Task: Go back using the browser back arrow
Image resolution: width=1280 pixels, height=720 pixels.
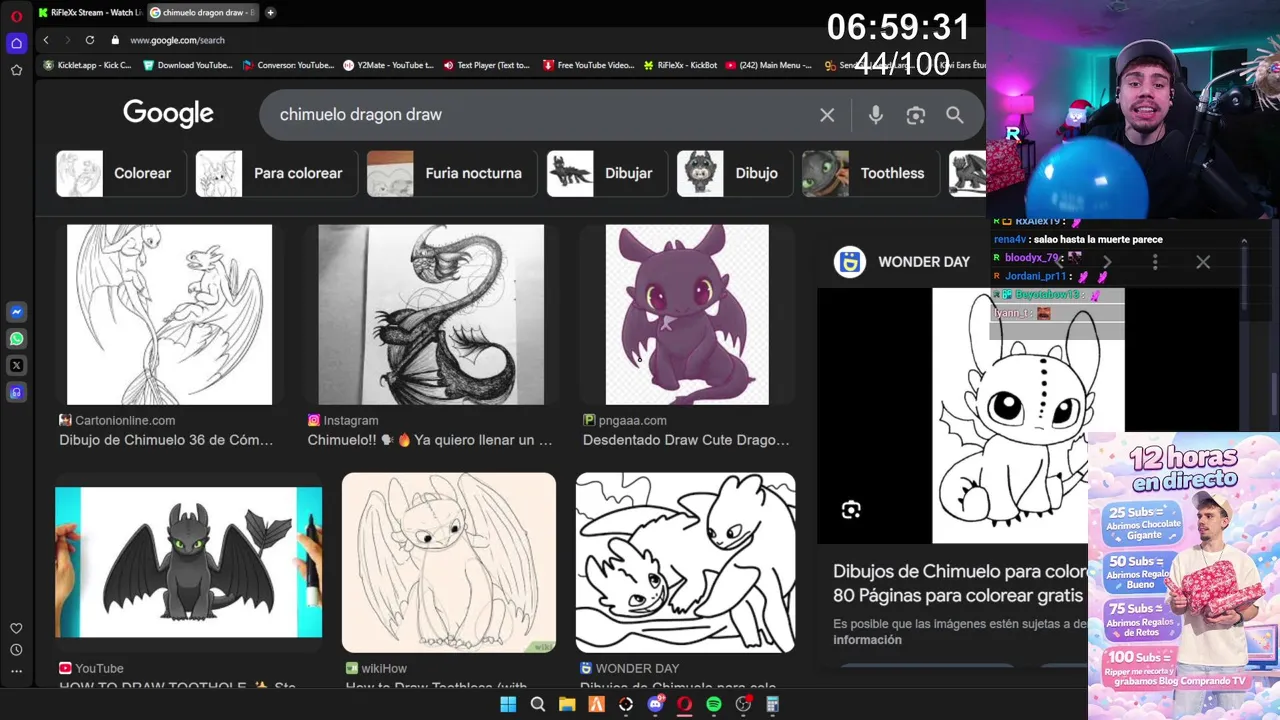Action: tap(46, 40)
